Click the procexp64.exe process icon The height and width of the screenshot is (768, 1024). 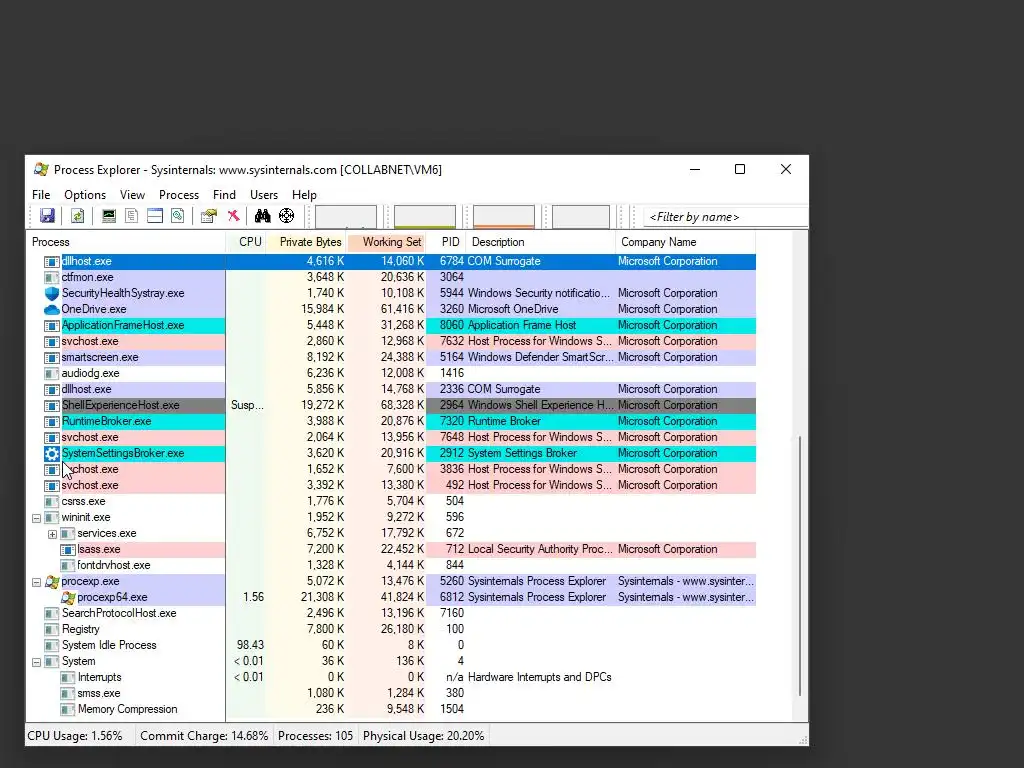point(68,598)
